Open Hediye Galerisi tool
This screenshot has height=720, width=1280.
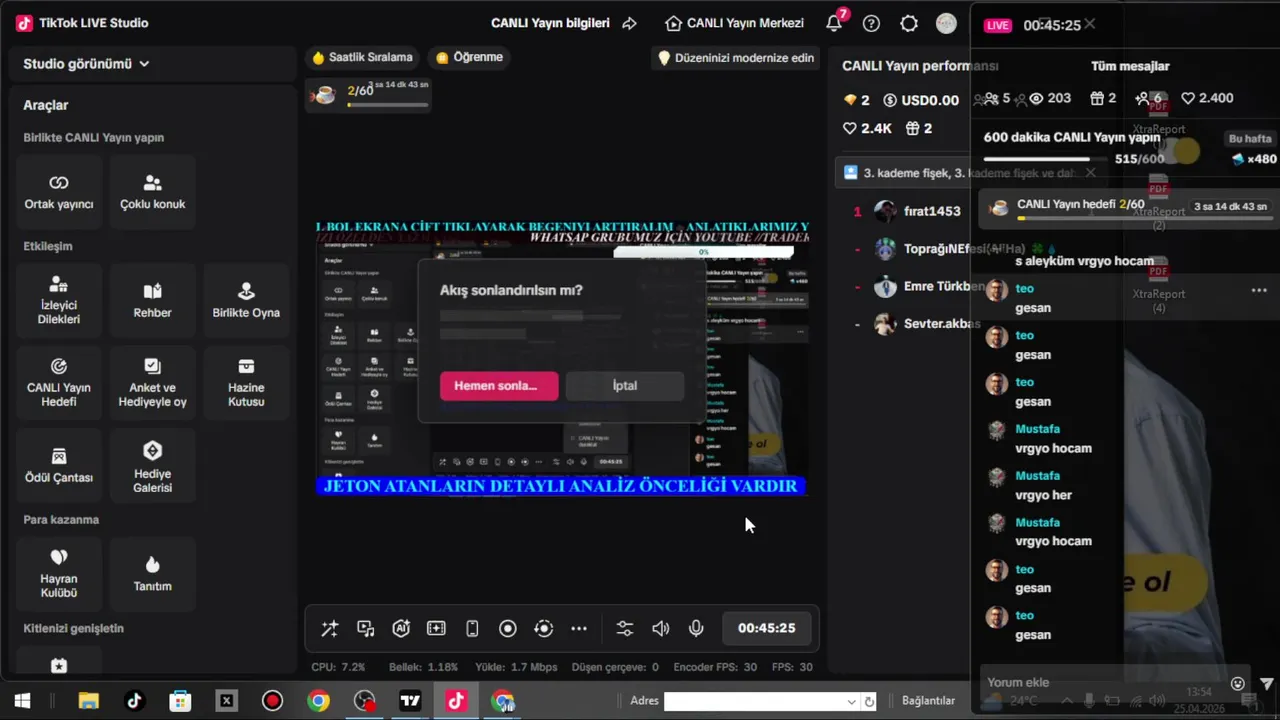click(x=152, y=466)
